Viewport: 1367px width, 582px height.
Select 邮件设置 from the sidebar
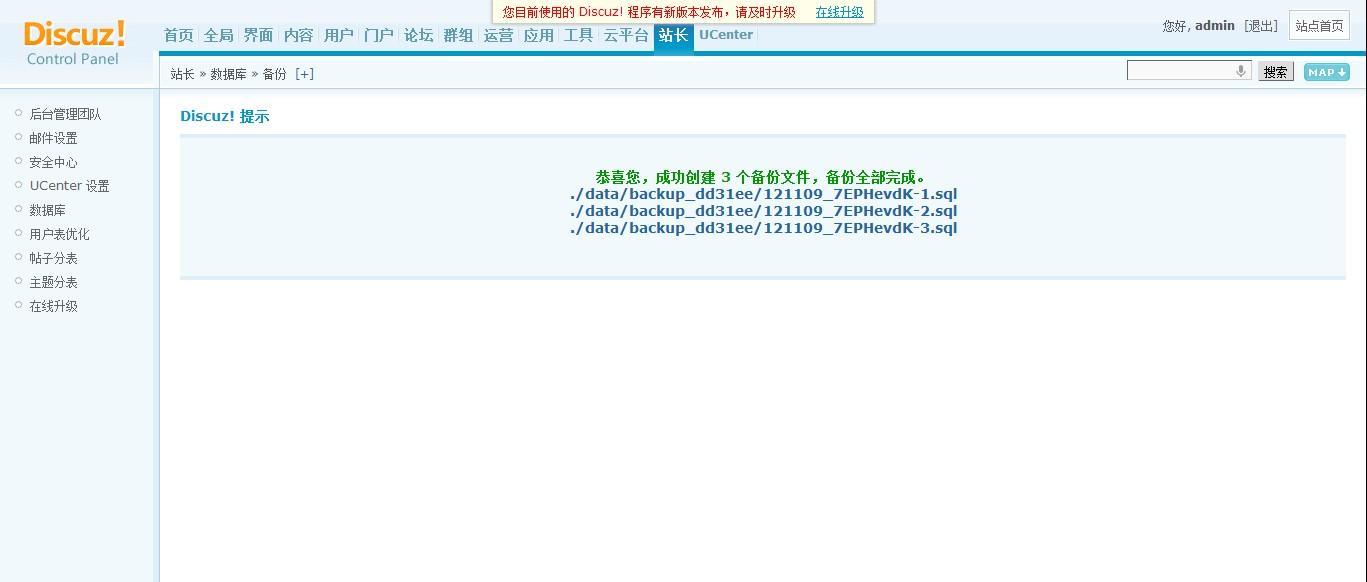point(52,137)
